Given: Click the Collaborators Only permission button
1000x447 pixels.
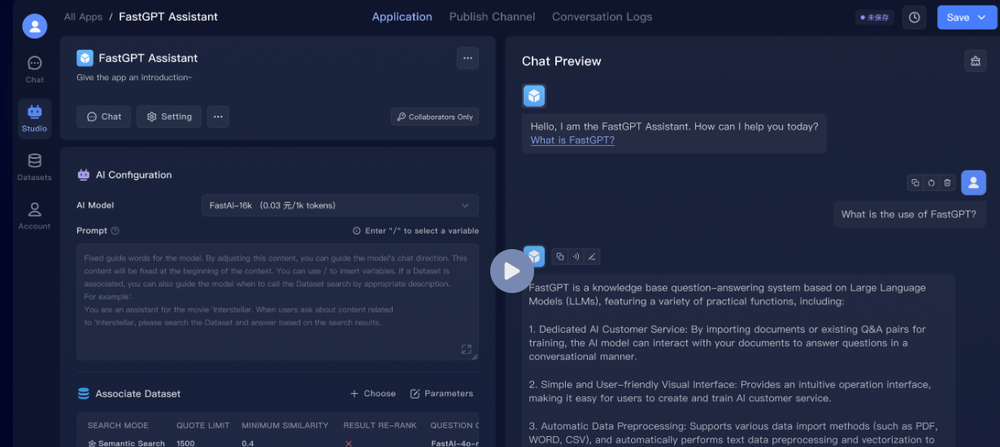Looking at the screenshot, I should (435, 117).
